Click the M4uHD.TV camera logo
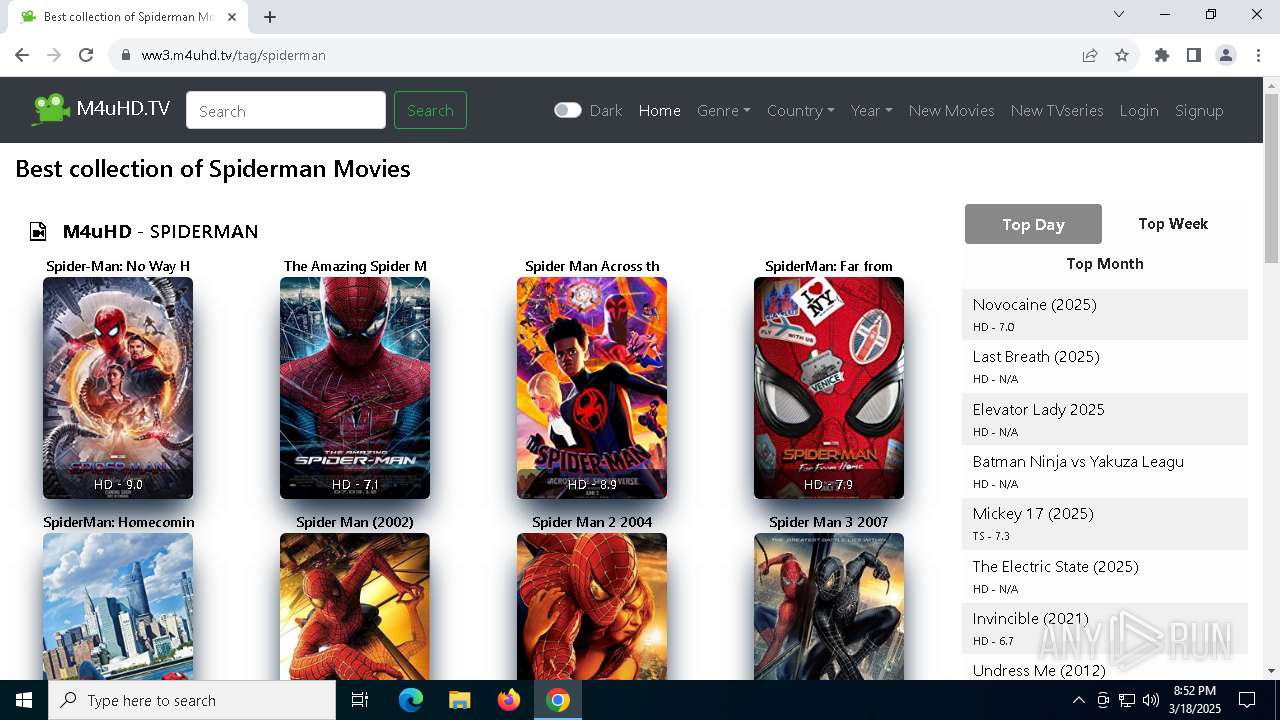This screenshot has width=1280, height=720. [51, 109]
